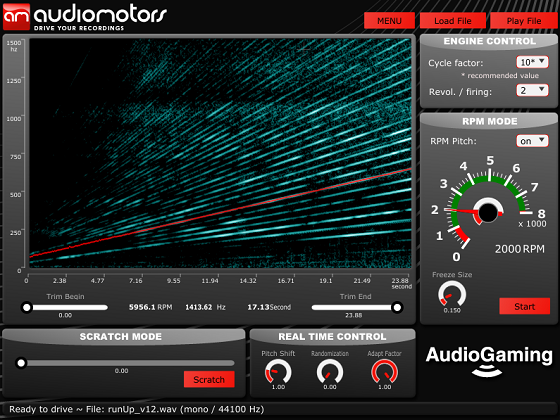Viewport: 560px width, 420px height.
Task: Click the Freeze Size value 0.150
Action: pos(452,311)
